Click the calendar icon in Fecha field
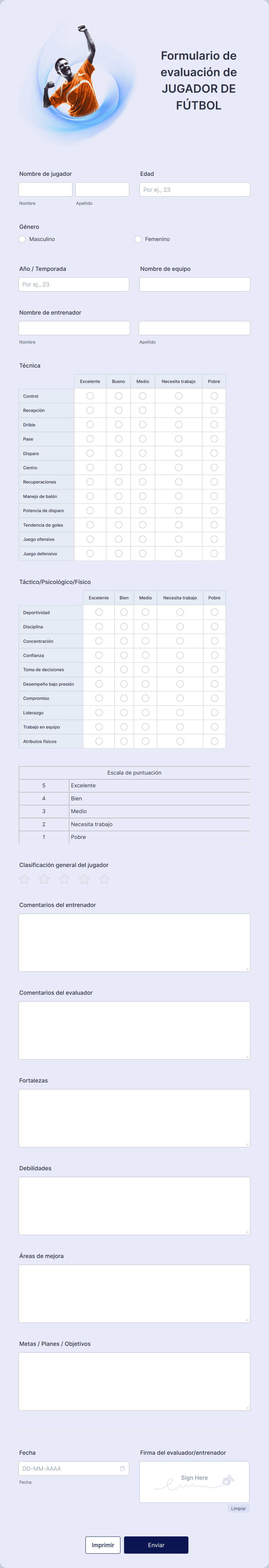 123,1468
